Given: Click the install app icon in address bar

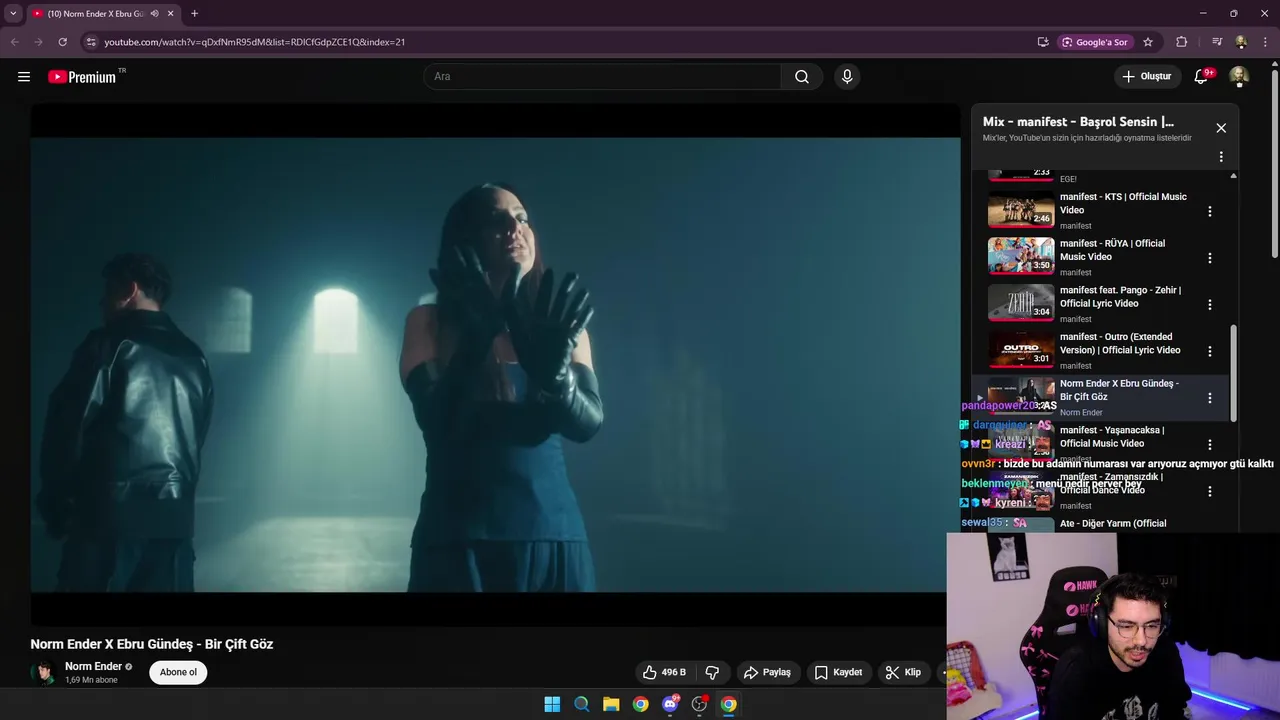Looking at the screenshot, I should tap(1043, 42).
